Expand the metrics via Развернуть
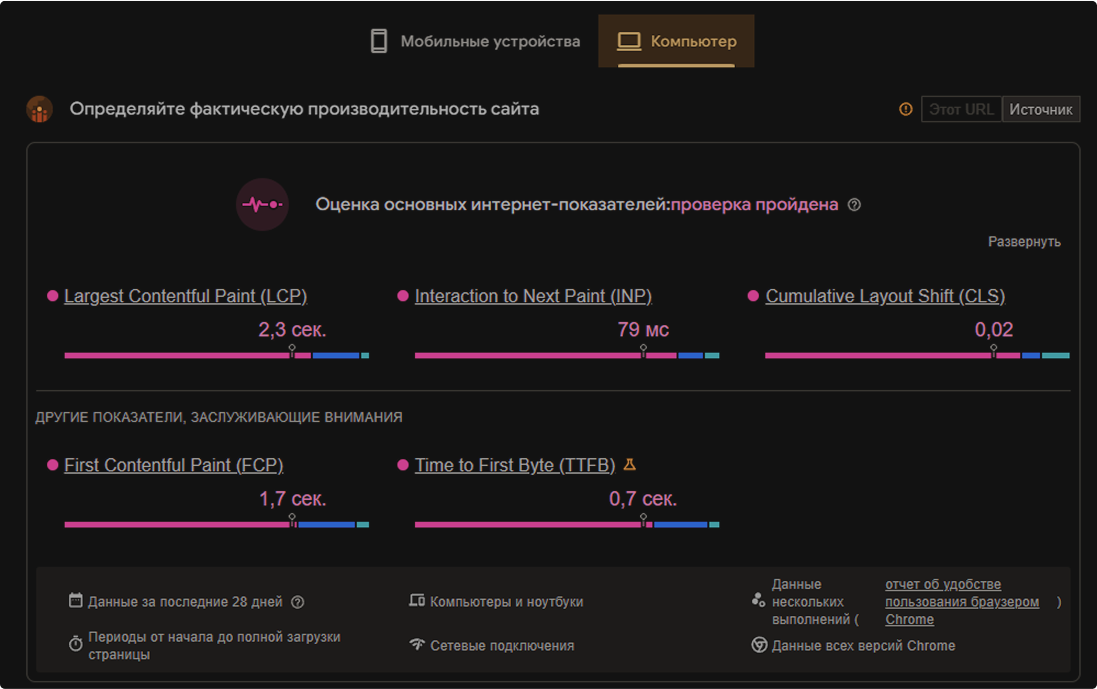Screen dimensions: 1097x689 tap(1025, 243)
